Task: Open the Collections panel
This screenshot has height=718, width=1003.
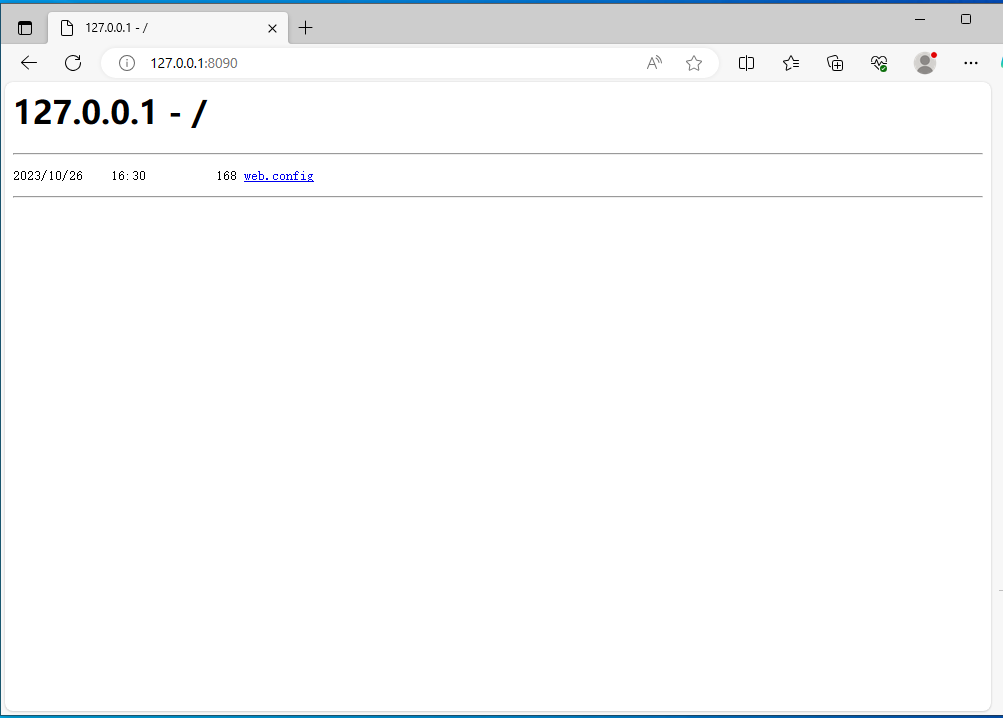Action: point(835,62)
